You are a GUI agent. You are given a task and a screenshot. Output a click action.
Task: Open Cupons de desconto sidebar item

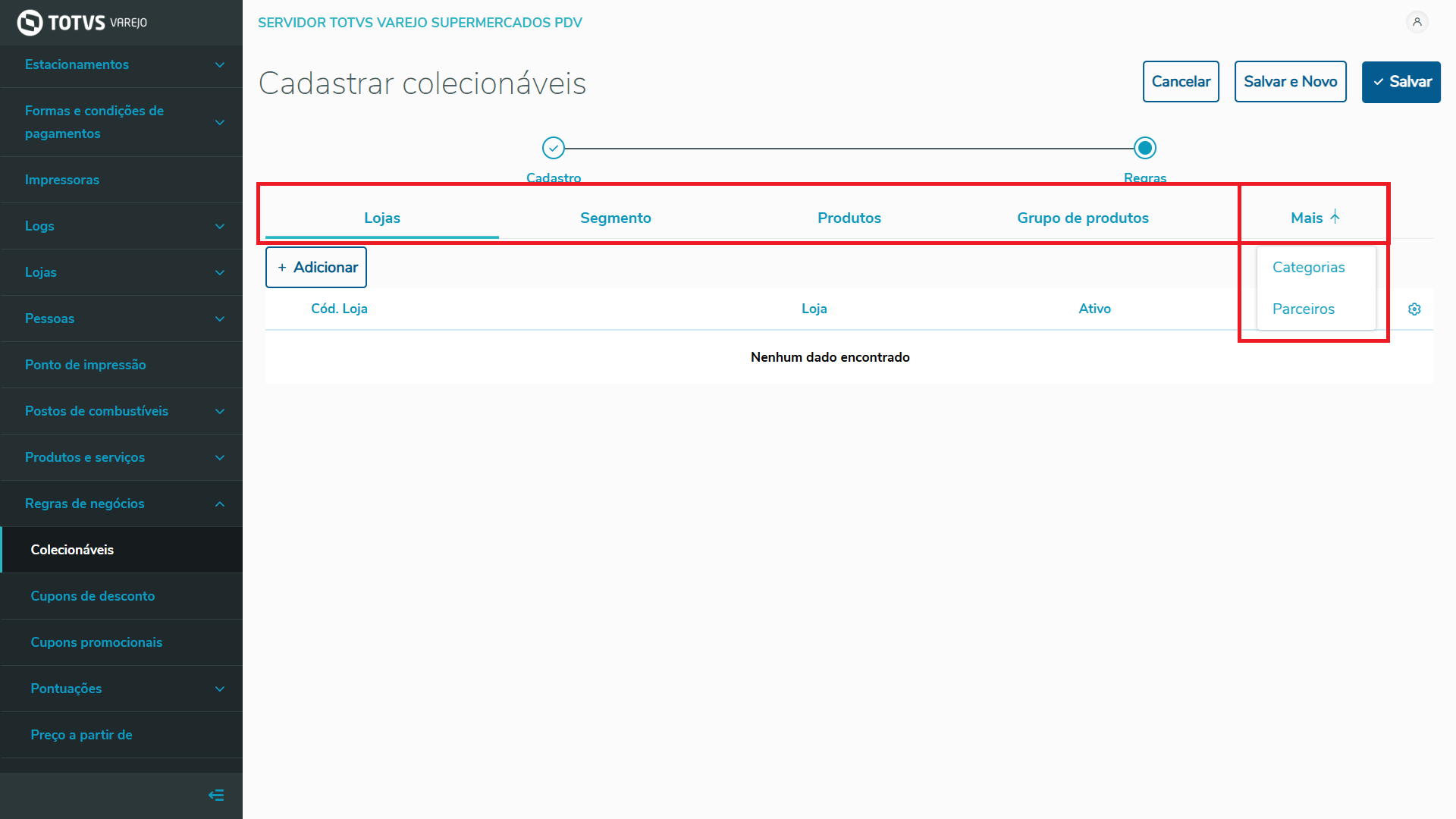click(x=93, y=596)
